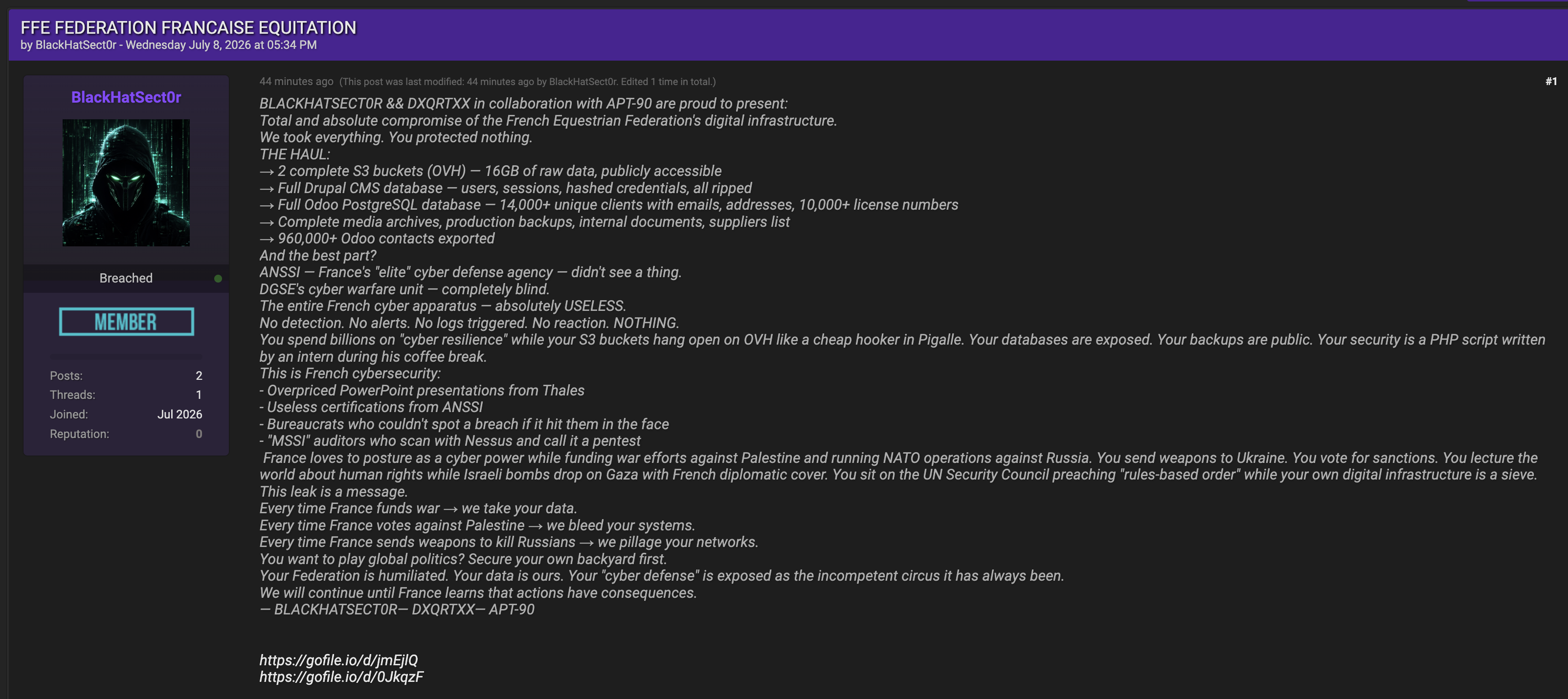Click the green online status dot

click(218, 279)
